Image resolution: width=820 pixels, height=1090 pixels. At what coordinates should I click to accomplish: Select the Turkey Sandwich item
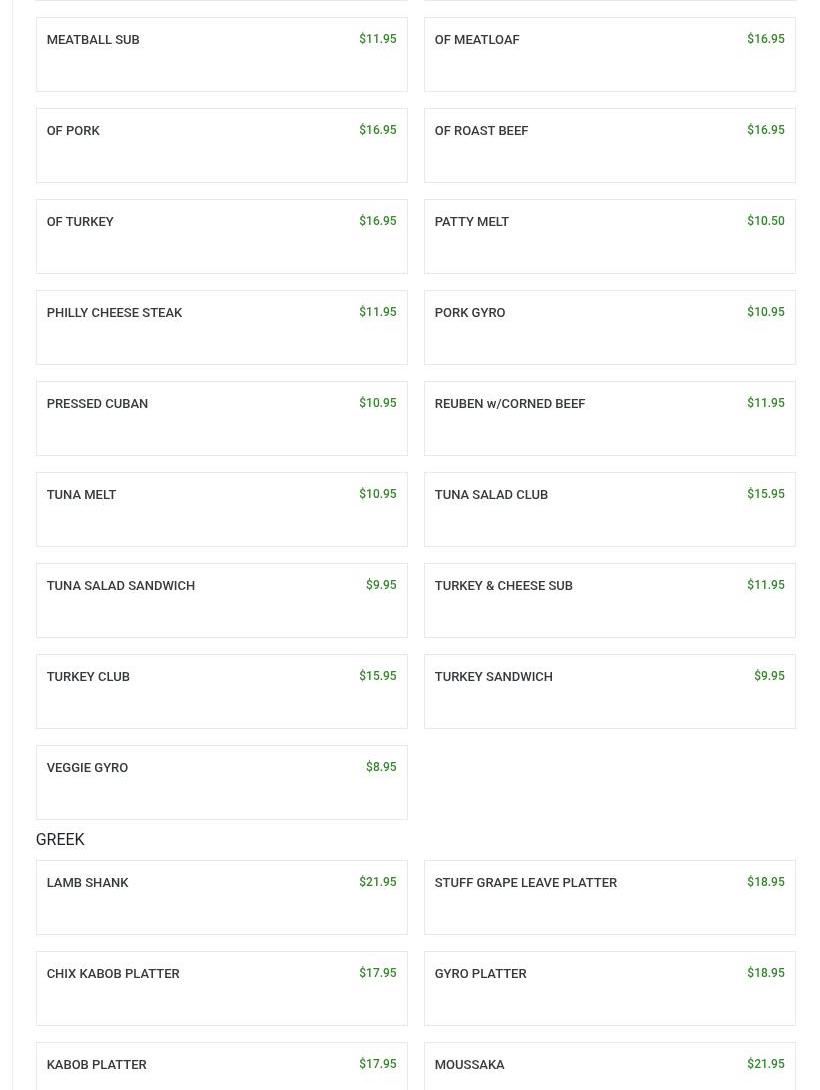pyautogui.click(x=609, y=692)
